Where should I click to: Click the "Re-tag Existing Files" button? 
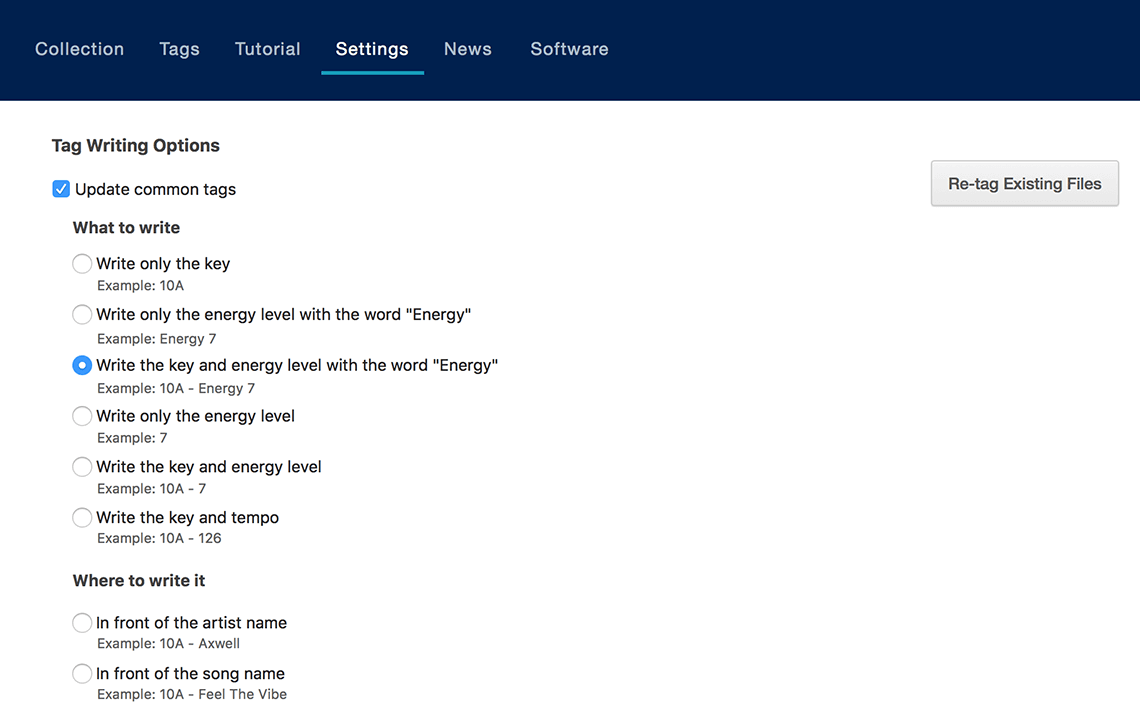point(1024,183)
